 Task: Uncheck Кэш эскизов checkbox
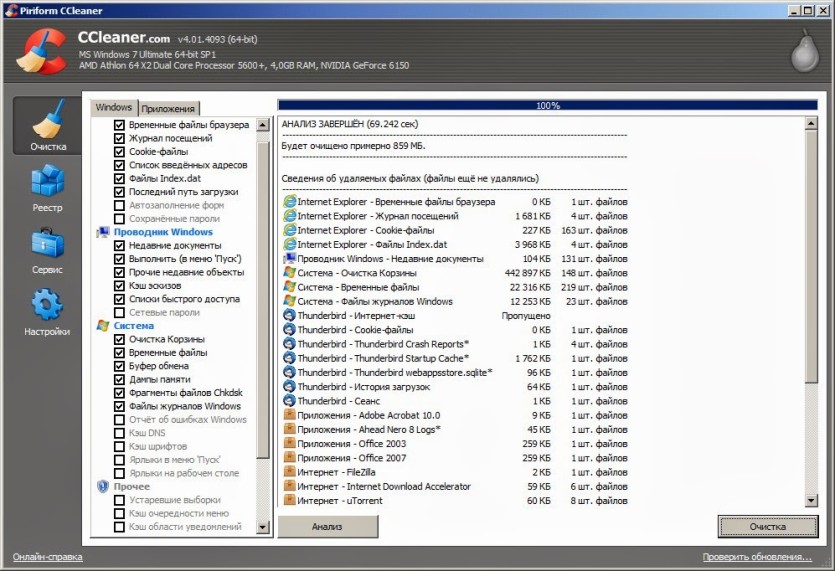(119, 286)
